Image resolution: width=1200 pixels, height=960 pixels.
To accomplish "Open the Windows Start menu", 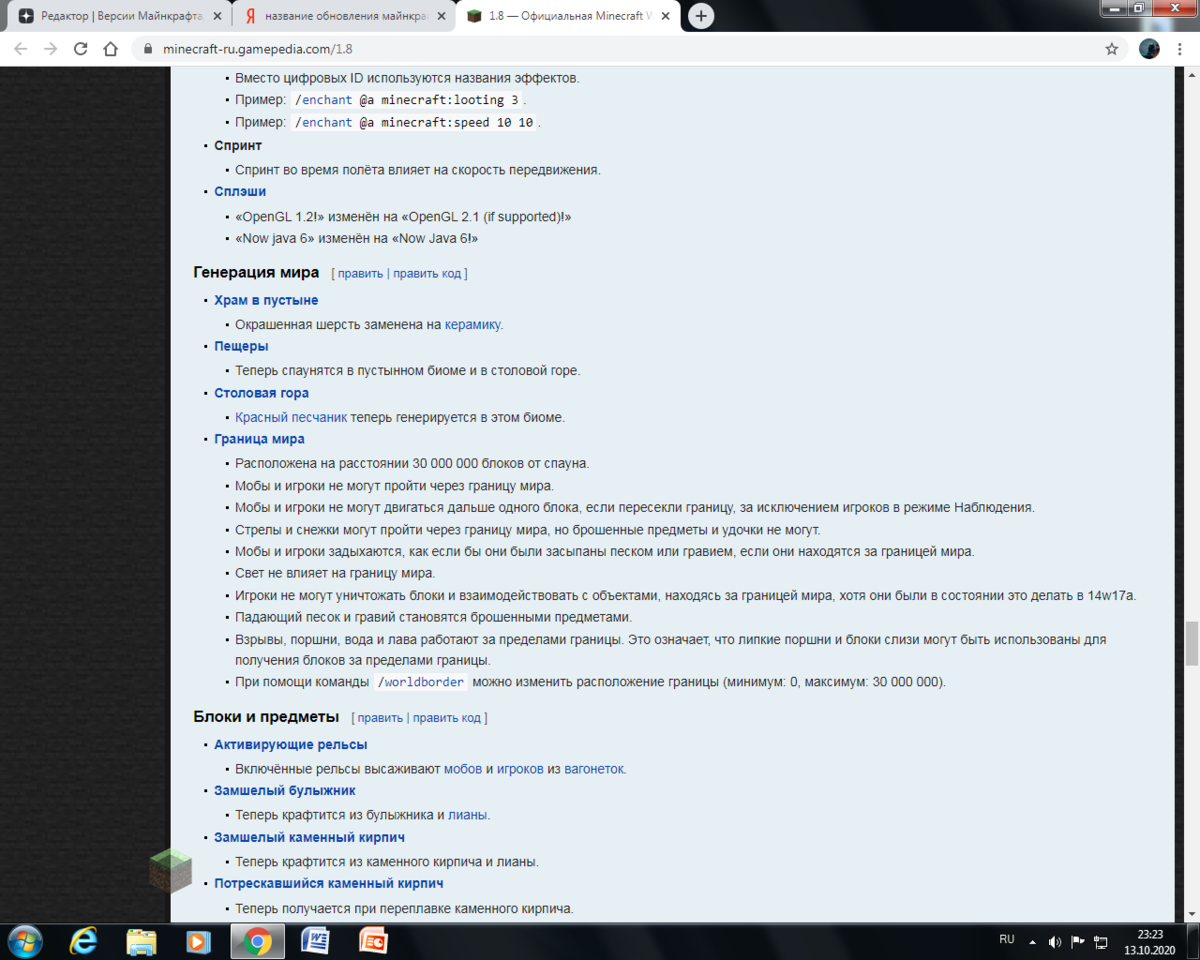I will coord(25,941).
